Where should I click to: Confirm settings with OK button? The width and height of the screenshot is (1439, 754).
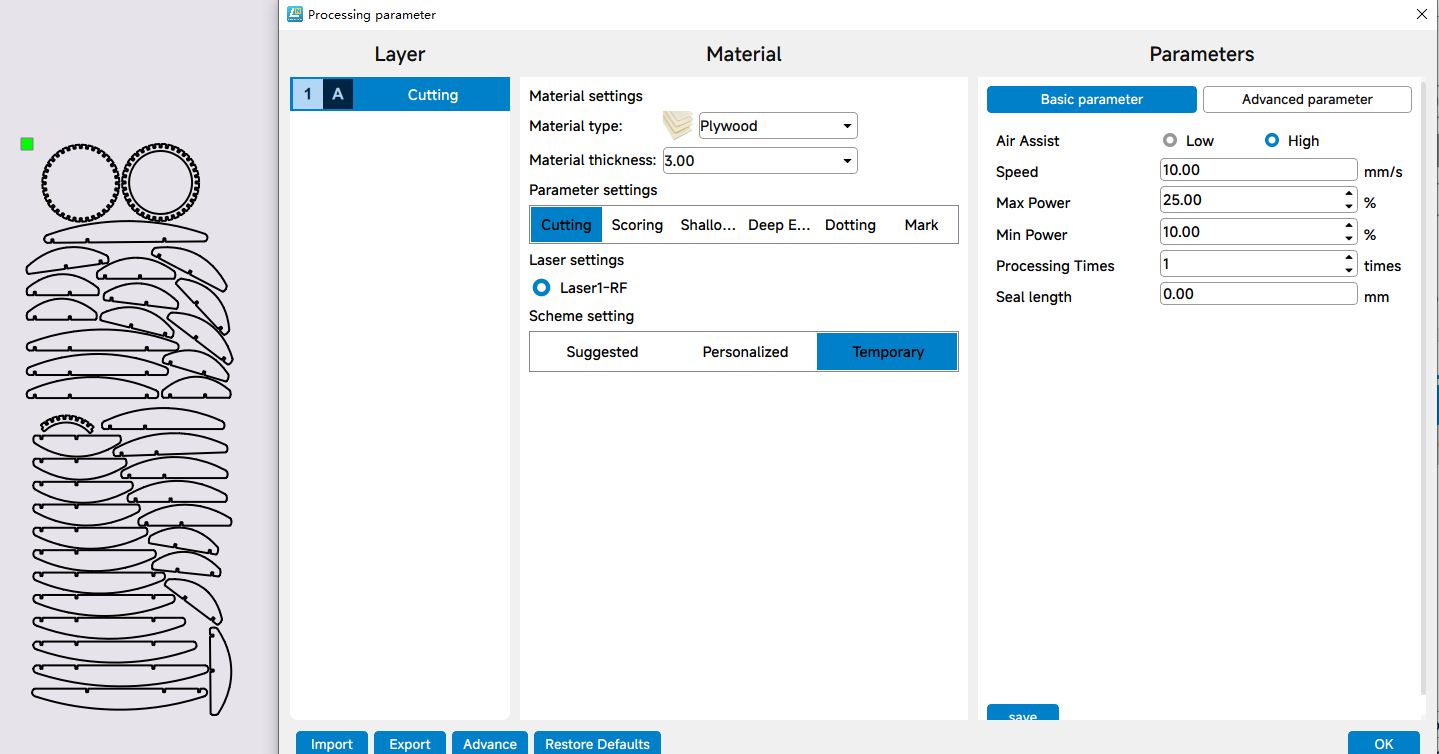point(1383,743)
